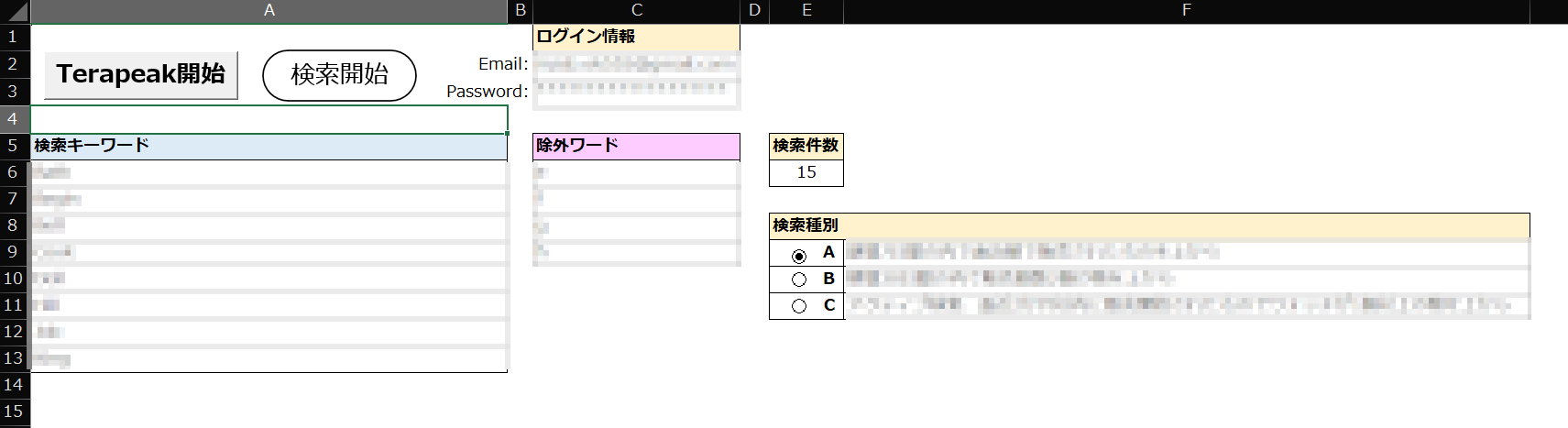Screen dimensions: 1568x428
Task: Click the select-all corner triangle
Action: (16, 11)
